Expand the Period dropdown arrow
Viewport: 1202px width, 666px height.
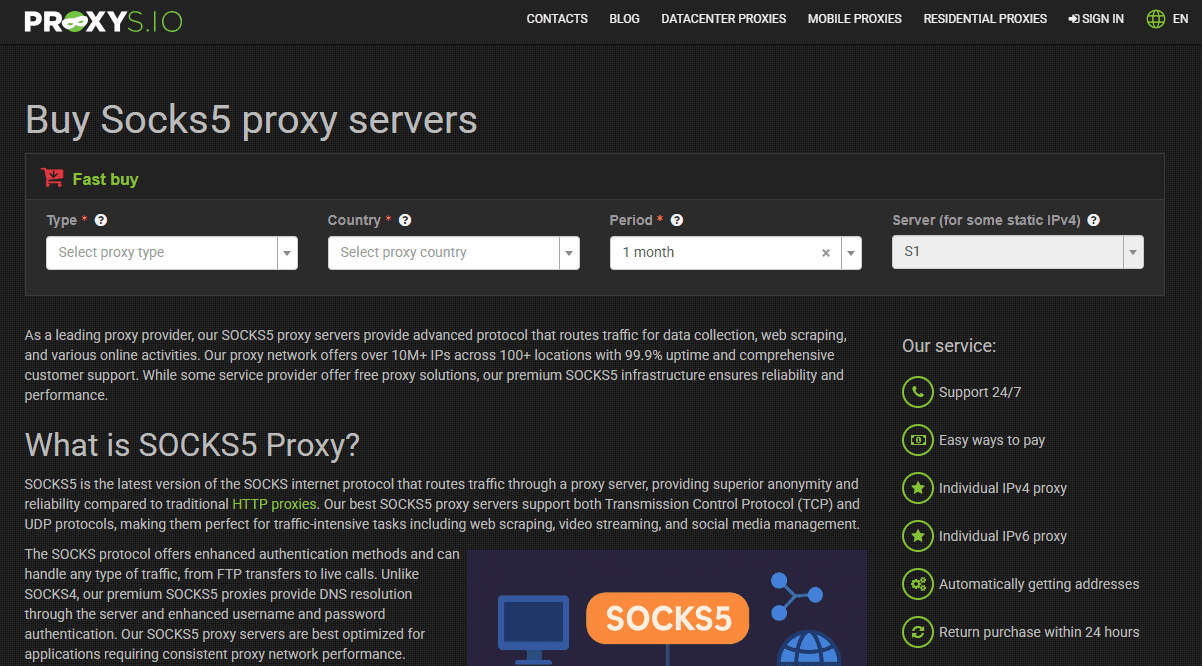(851, 253)
